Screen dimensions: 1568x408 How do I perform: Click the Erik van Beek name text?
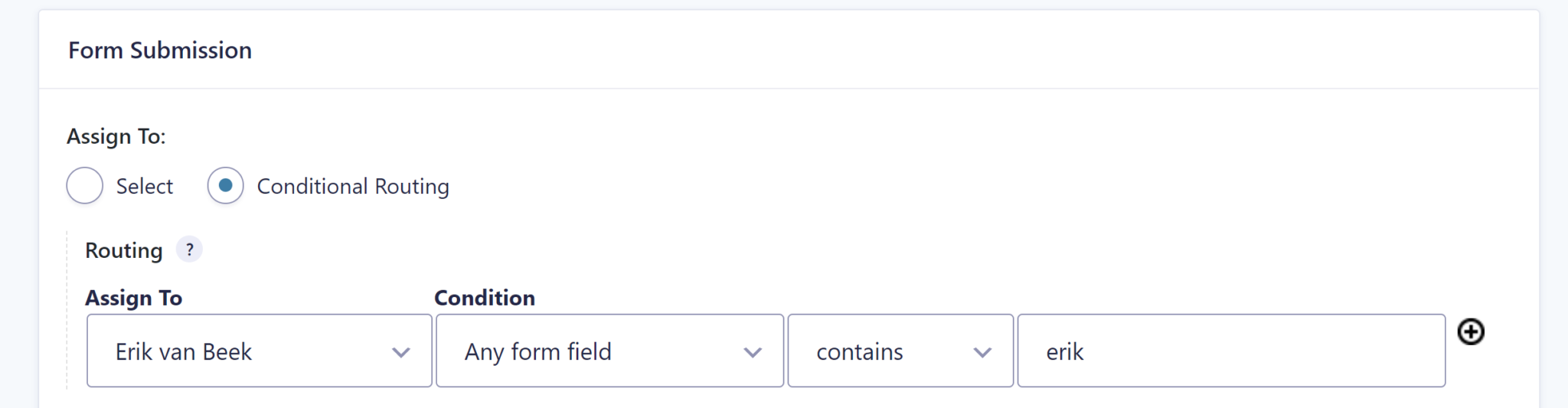click(x=183, y=351)
